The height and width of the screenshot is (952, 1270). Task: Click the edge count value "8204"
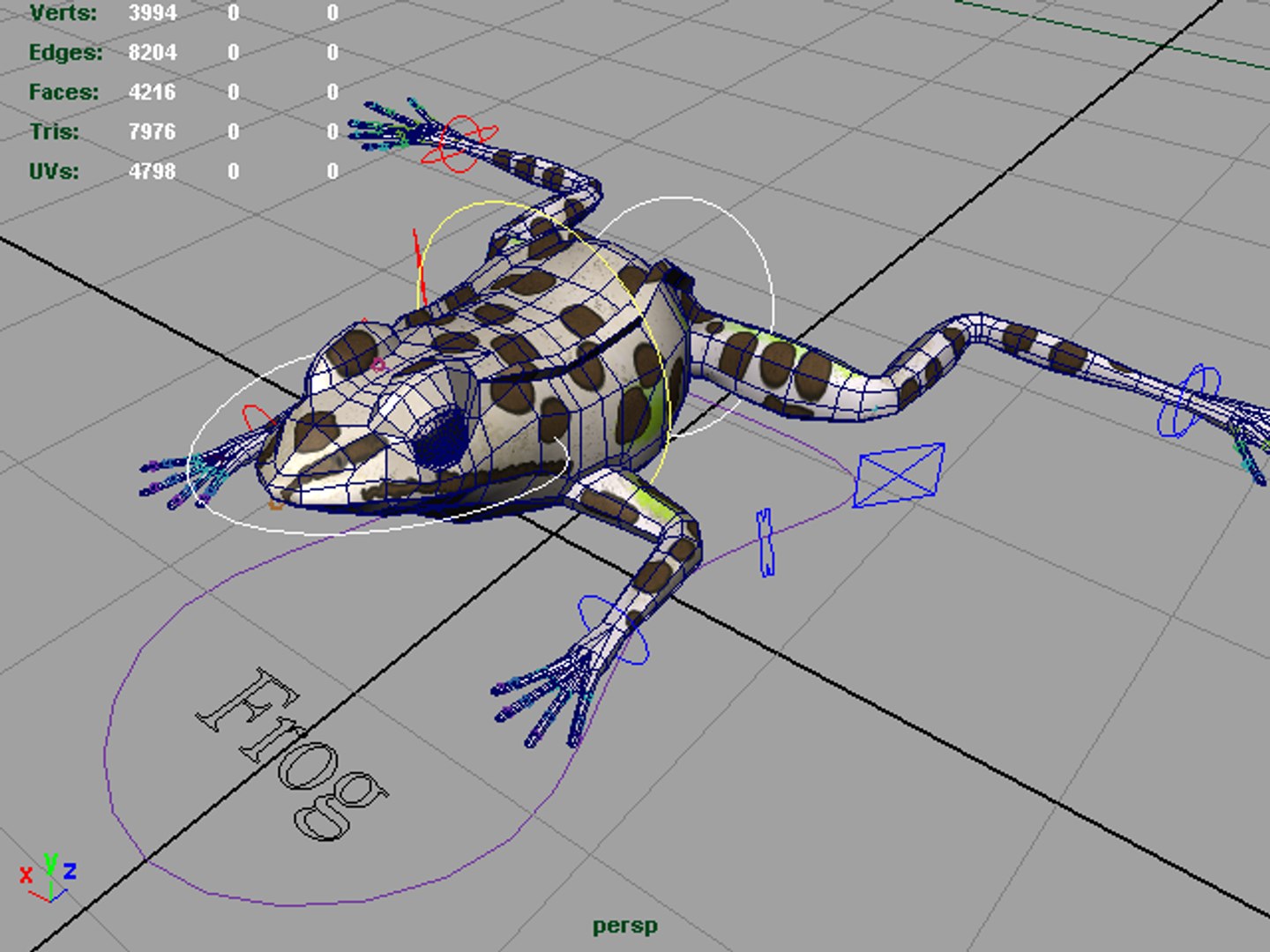pos(153,53)
